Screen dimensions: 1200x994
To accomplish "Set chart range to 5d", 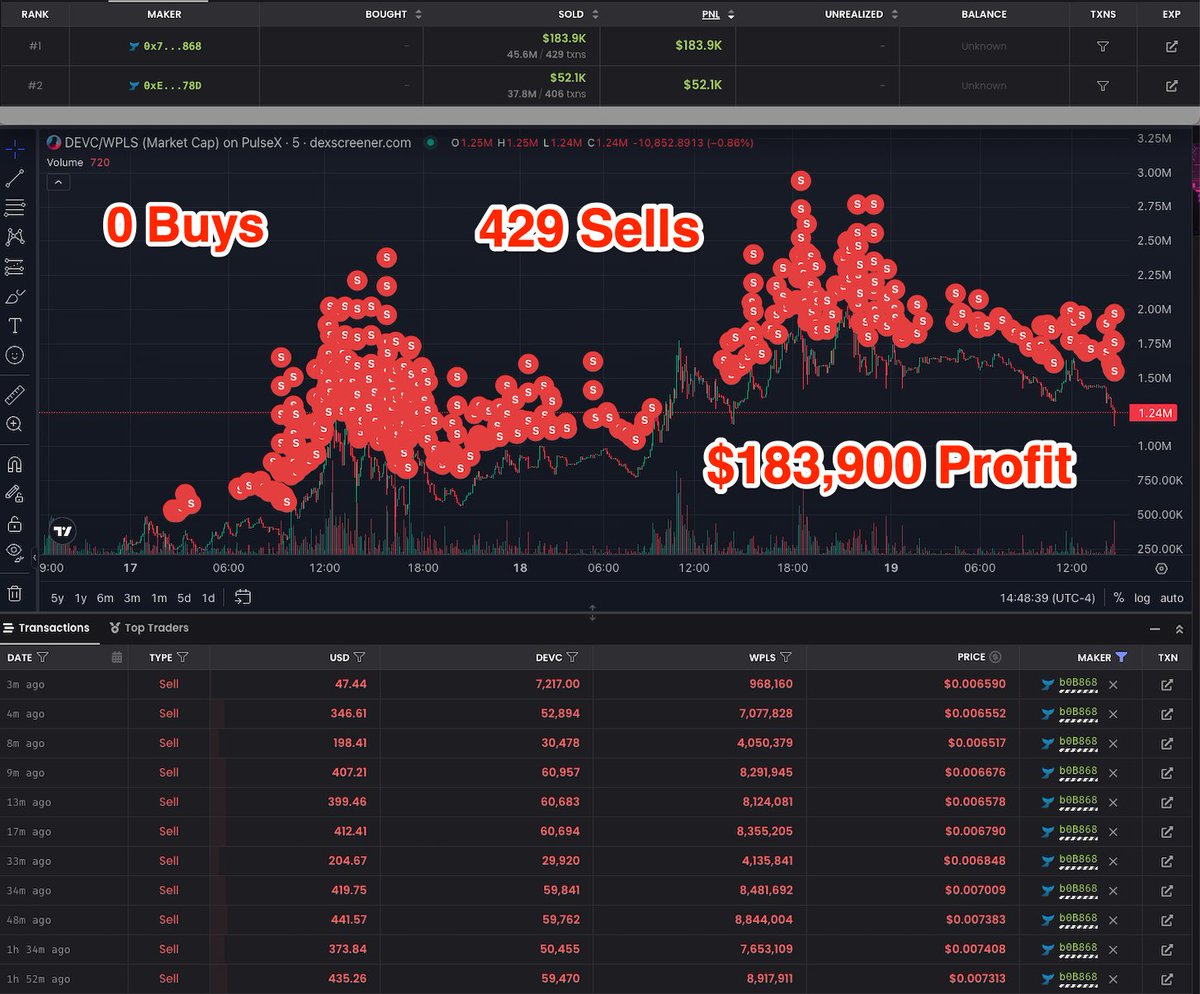I will pyautogui.click(x=184, y=598).
